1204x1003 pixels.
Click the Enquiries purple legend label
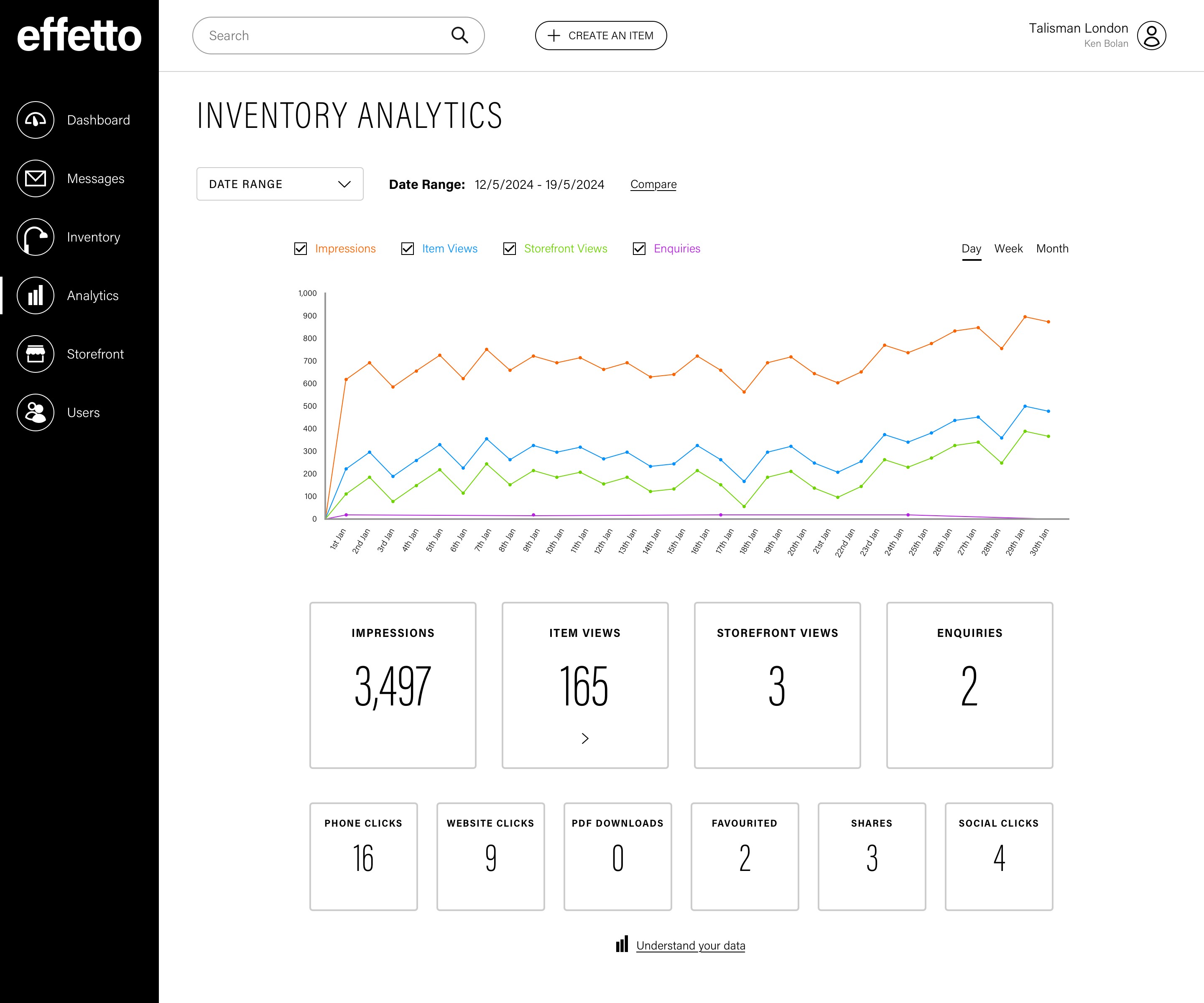pos(677,249)
